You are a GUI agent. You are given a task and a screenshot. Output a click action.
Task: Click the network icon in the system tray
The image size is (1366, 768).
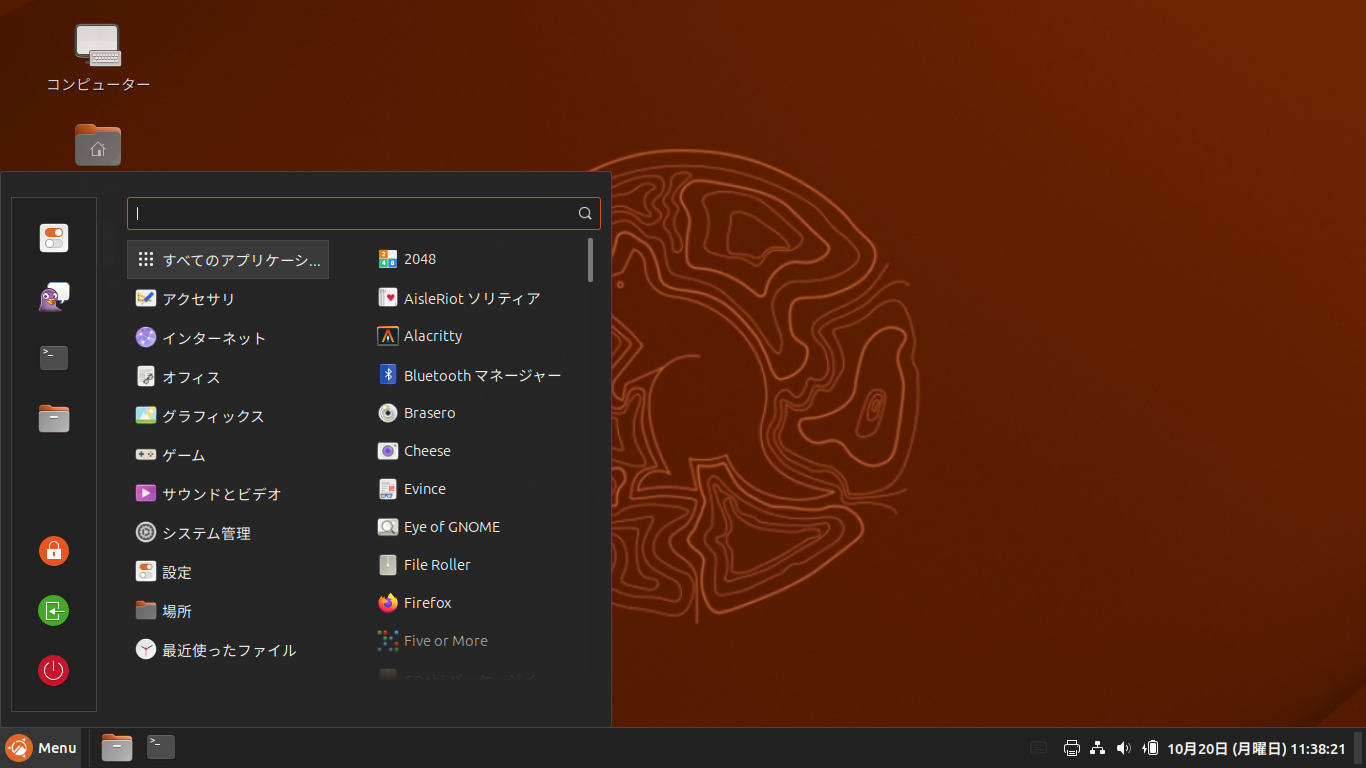click(x=1097, y=747)
